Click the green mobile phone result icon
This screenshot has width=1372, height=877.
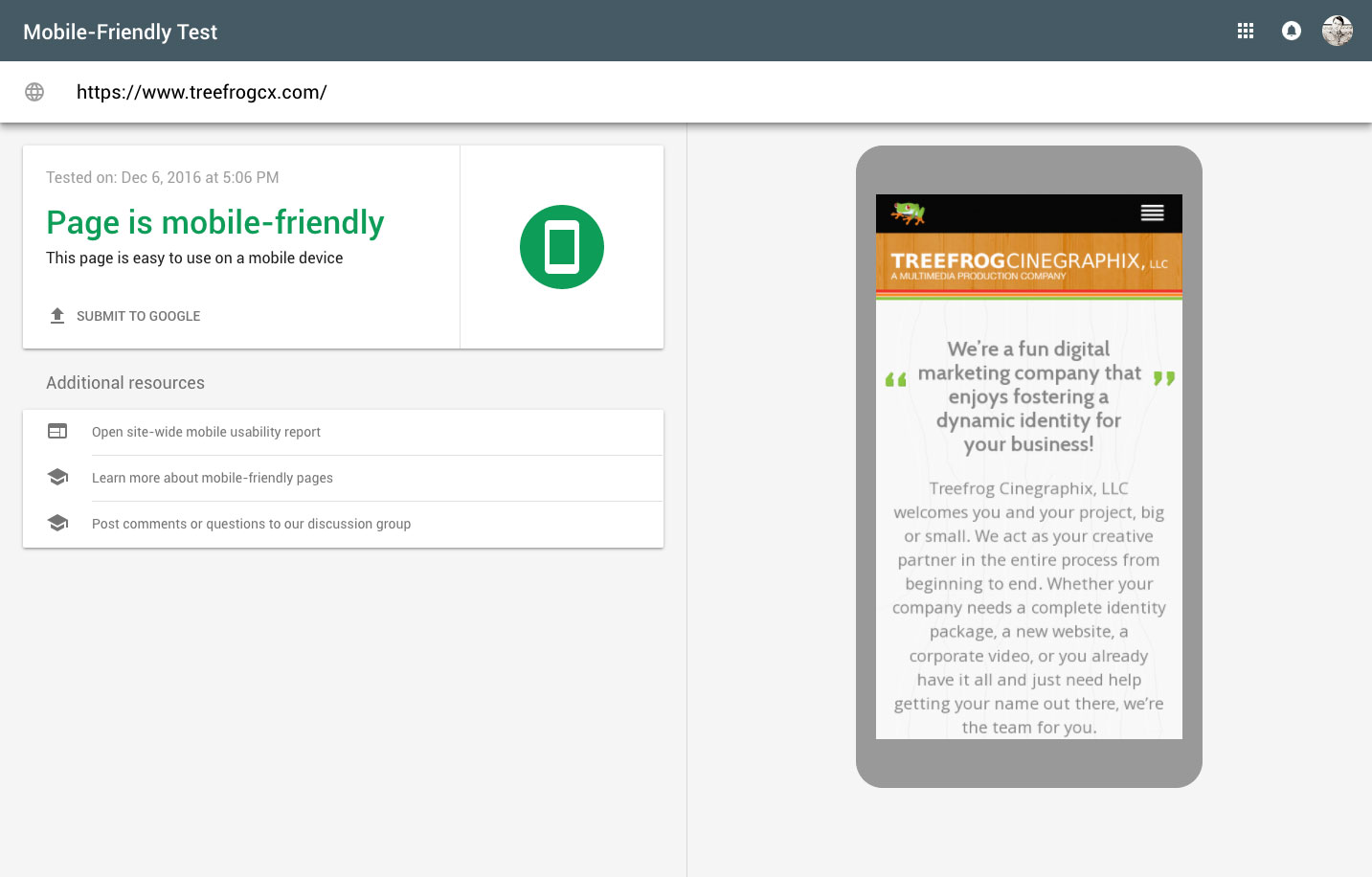562,247
